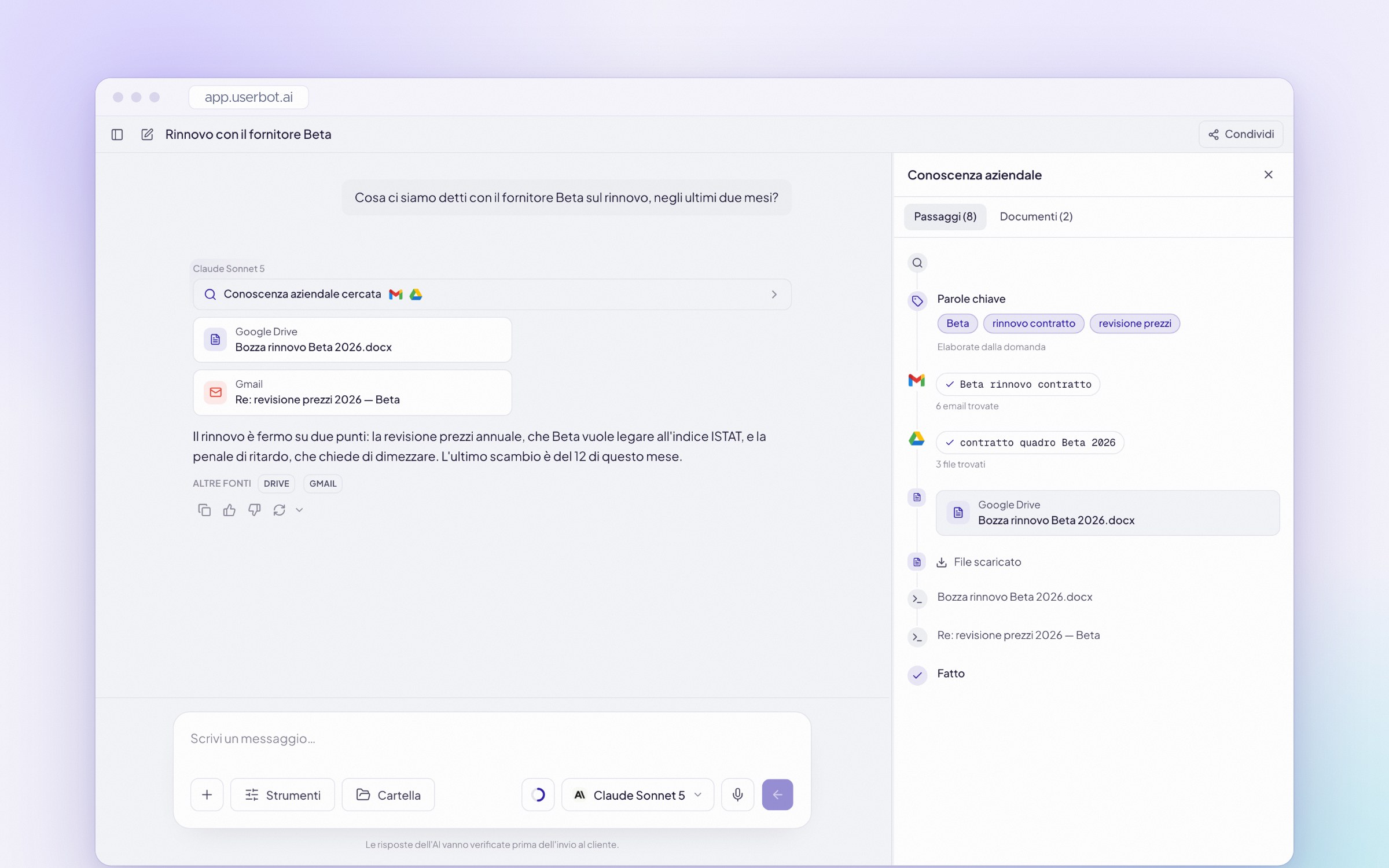Image resolution: width=1389 pixels, height=868 pixels.
Task: Click the Beta keyword chip
Action: (x=957, y=323)
